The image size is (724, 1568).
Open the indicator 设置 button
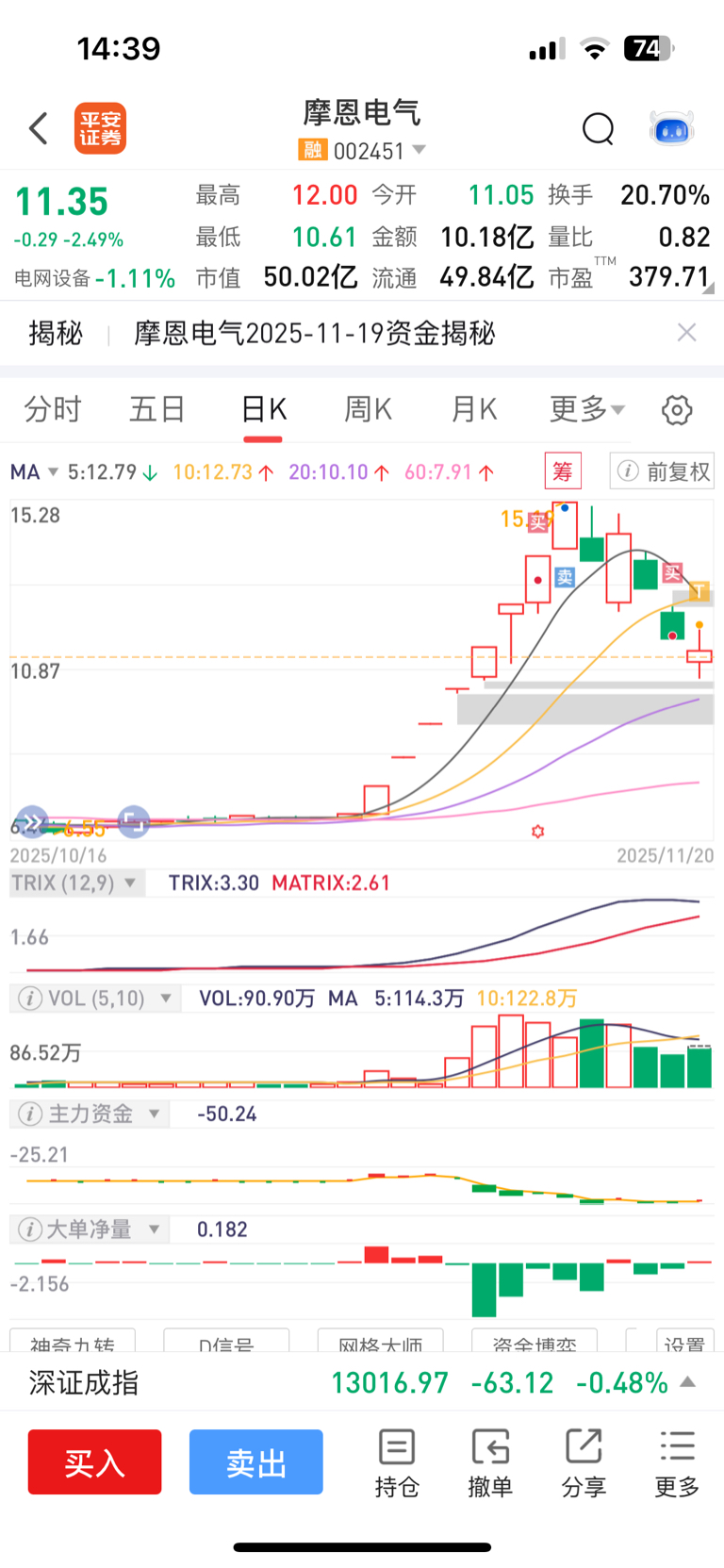(684, 1342)
